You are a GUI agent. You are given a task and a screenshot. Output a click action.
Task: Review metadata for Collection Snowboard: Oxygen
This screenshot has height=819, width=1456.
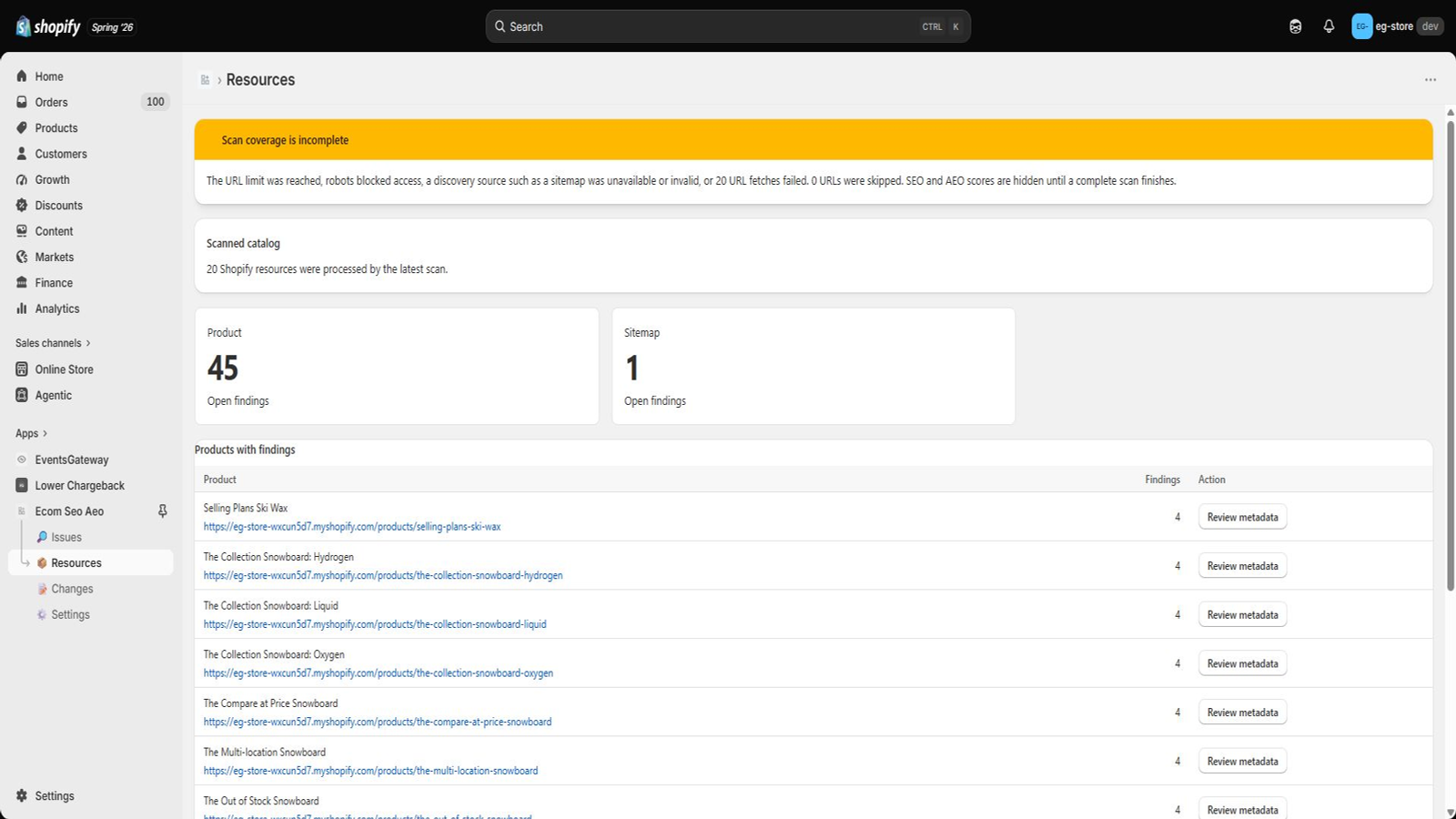(x=1242, y=663)
